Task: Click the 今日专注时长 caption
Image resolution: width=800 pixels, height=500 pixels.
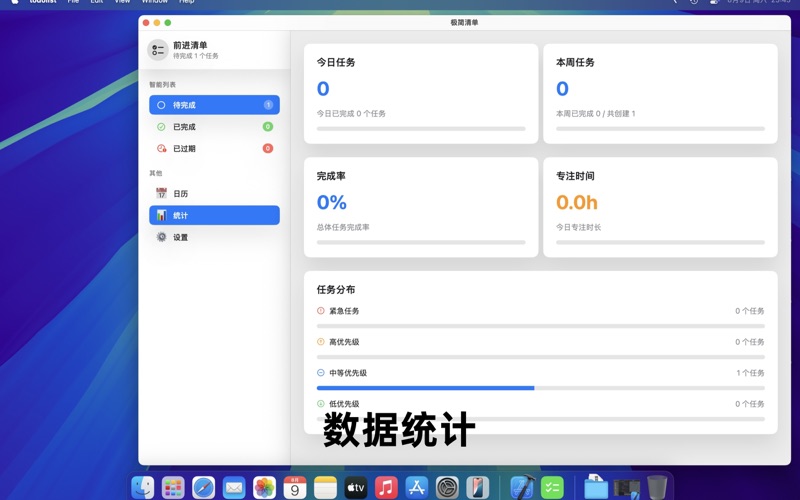Action: [578, 228]
